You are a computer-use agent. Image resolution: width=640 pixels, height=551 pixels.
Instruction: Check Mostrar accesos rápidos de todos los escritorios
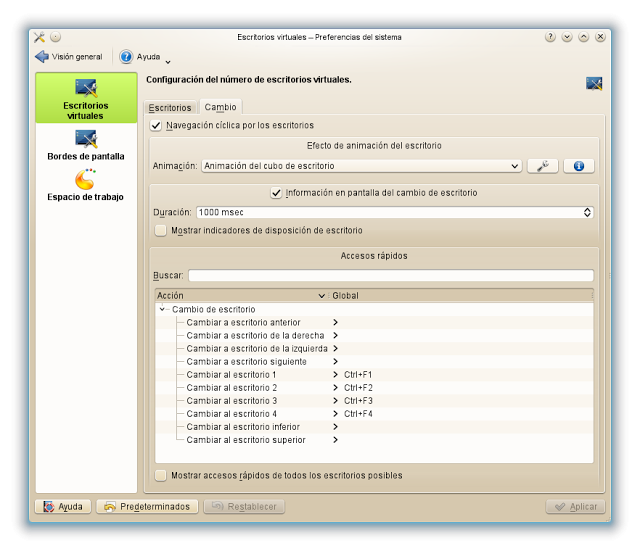pyautogui.click(x=161, y=475)
